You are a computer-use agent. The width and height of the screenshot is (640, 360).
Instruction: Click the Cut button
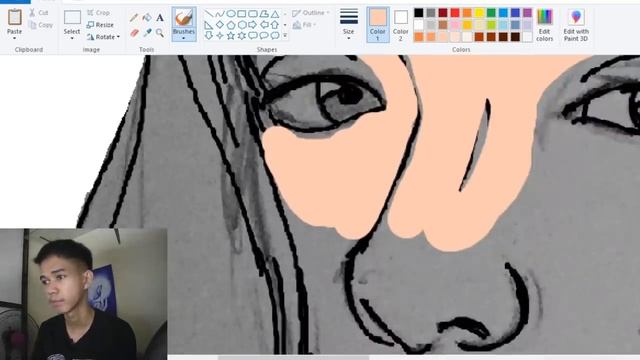(39, 13)
